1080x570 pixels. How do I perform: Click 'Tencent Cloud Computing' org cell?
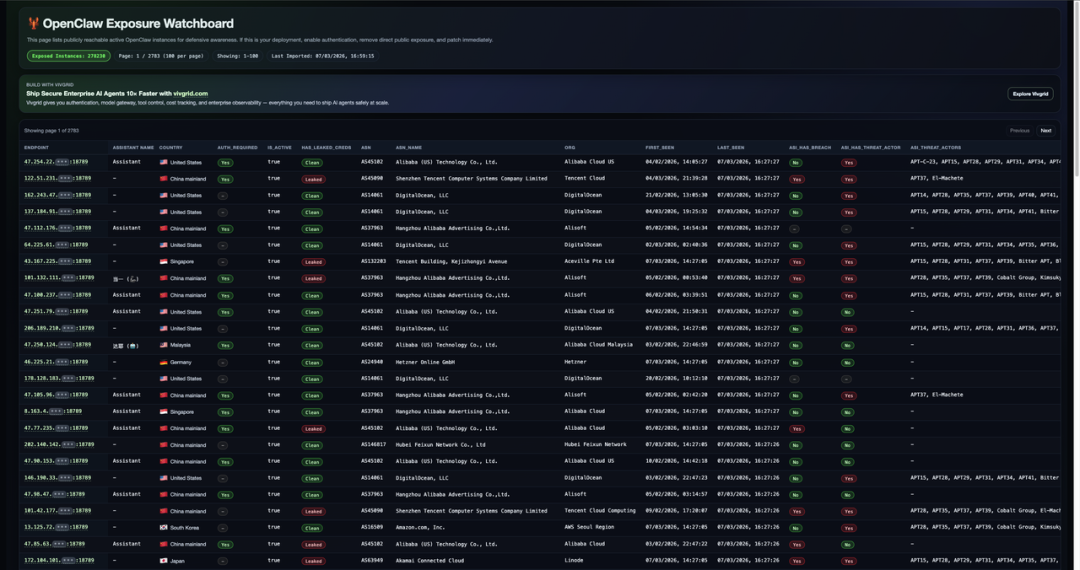600,511
